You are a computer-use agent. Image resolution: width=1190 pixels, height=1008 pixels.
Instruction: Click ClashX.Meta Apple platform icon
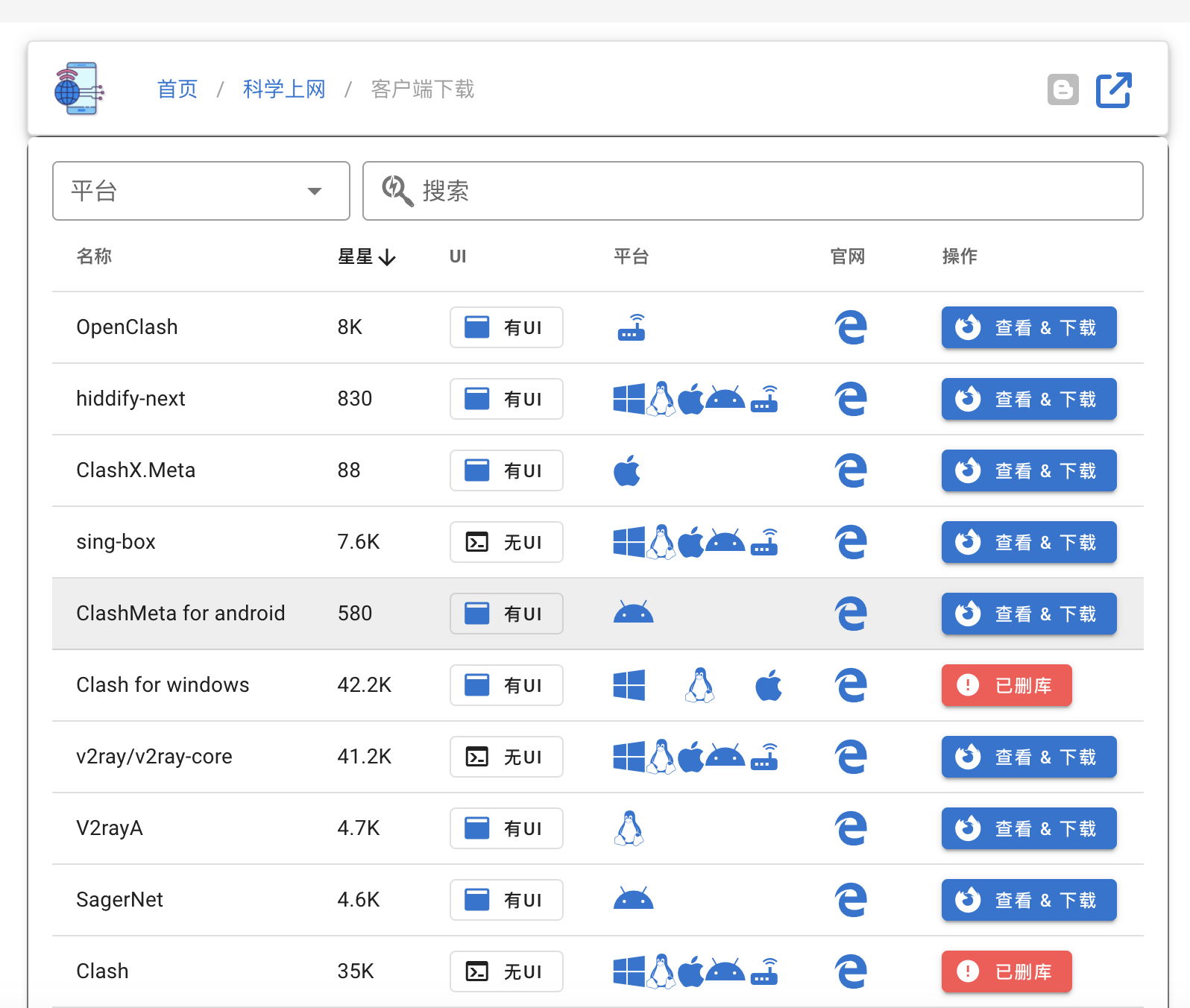click(x=627, y=470)
